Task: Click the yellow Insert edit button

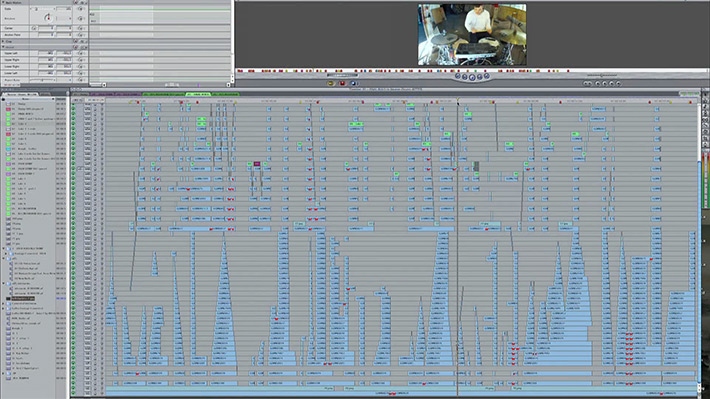Action: coord(331,83)
